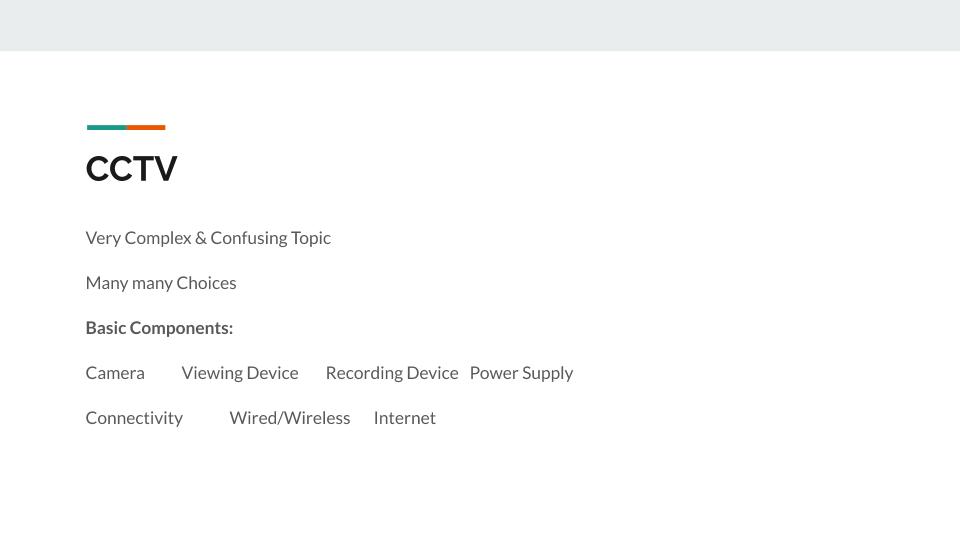Click the ampersand in the first line

[201, 238]
